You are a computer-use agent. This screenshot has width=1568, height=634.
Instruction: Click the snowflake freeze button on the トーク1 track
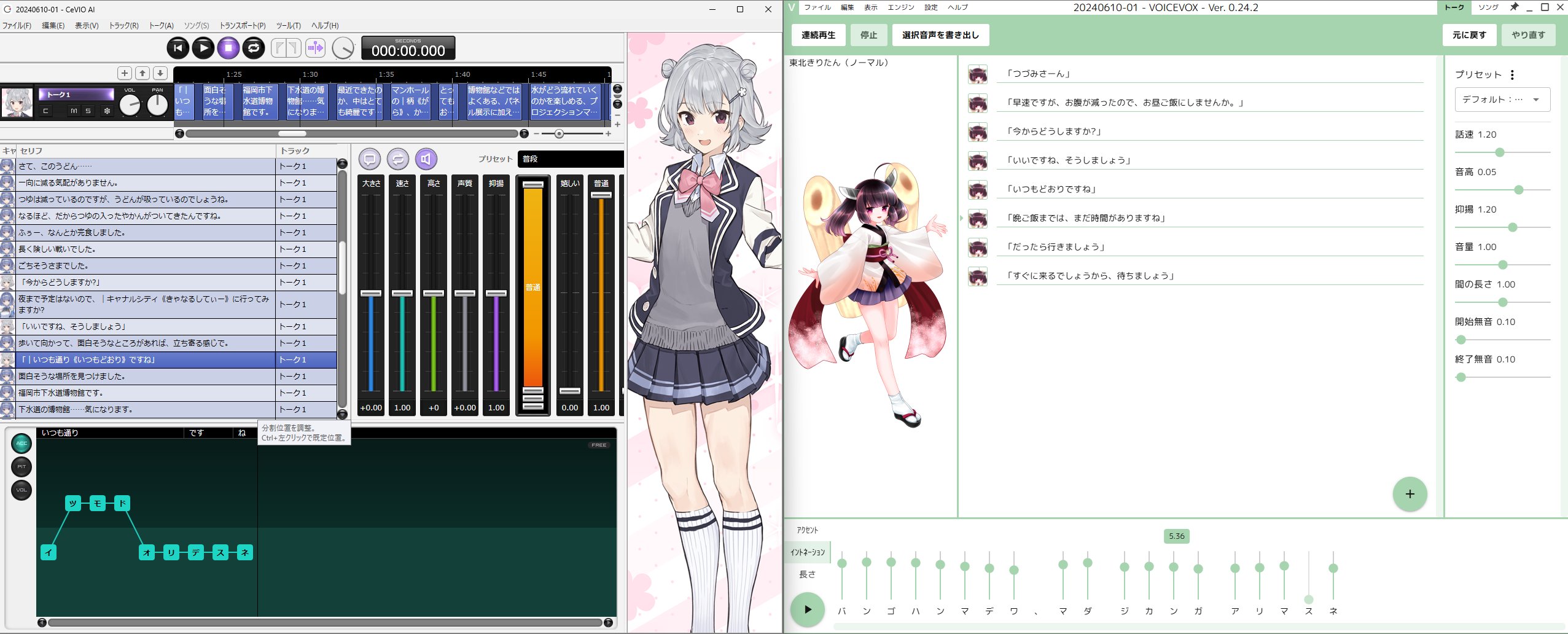click(107, 111)
